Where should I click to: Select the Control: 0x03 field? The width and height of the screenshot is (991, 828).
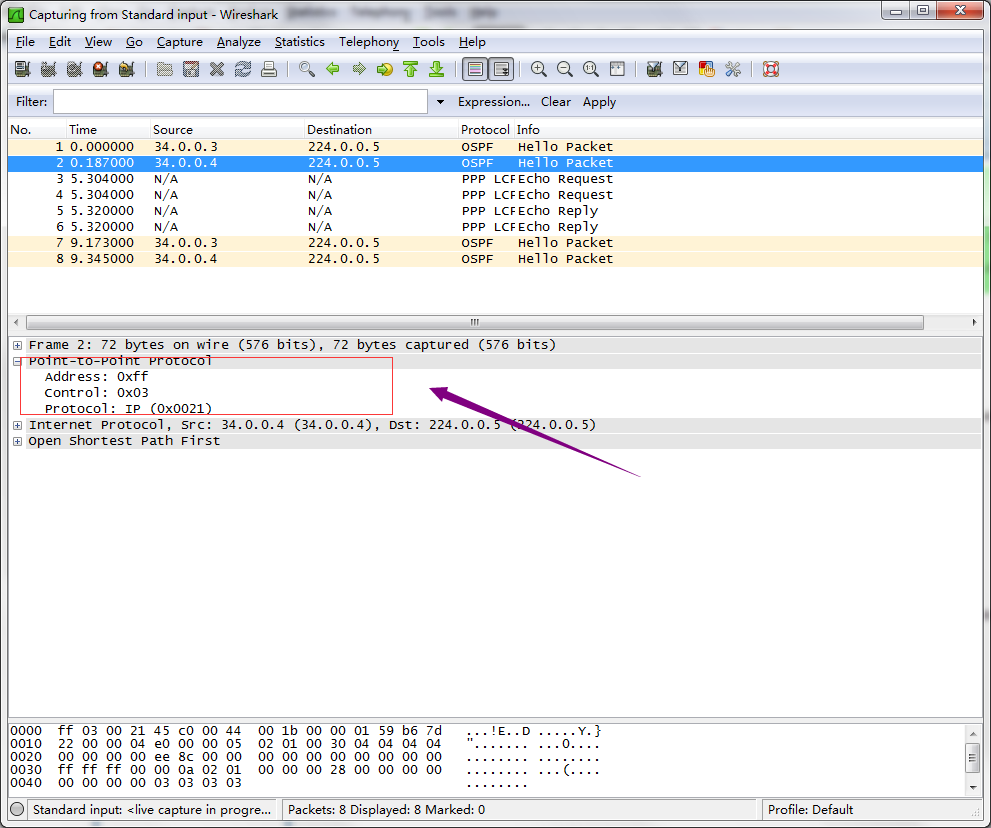(96, 393)
